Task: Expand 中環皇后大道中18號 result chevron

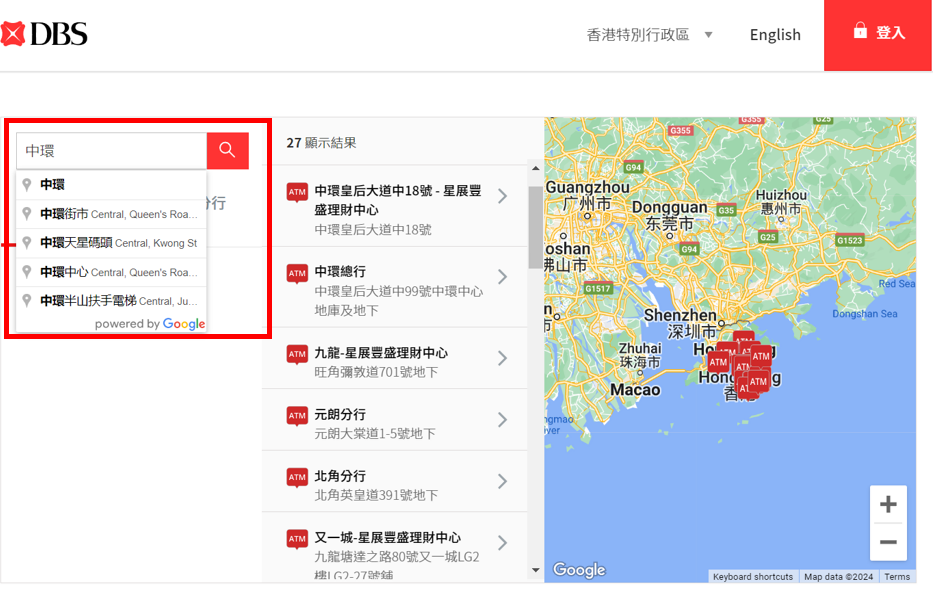Action: pyautogui.click(x=502, y=196)
